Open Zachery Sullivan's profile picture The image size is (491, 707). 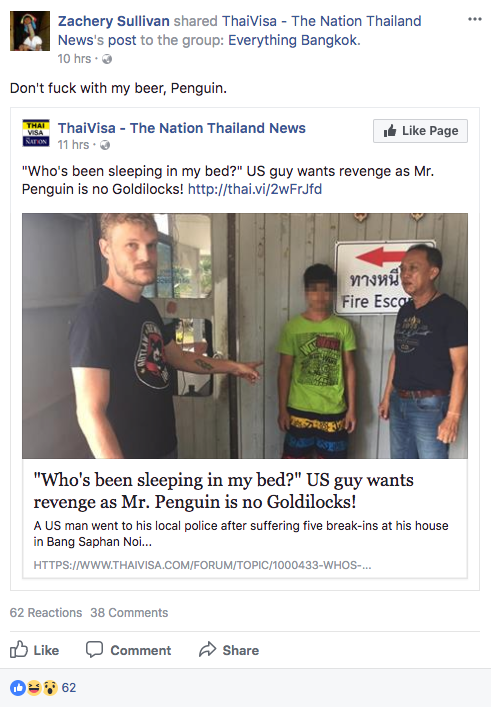(30, 31)
